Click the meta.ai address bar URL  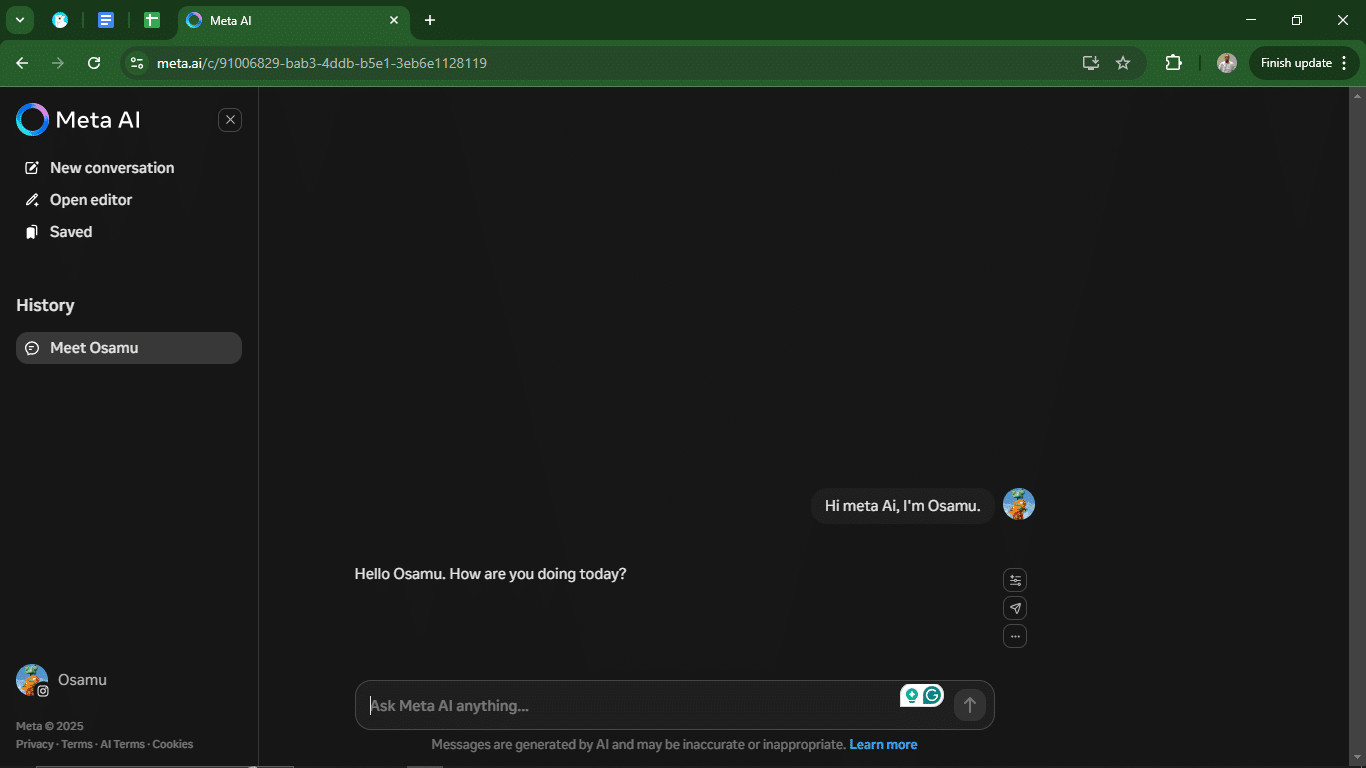[322, 63]
